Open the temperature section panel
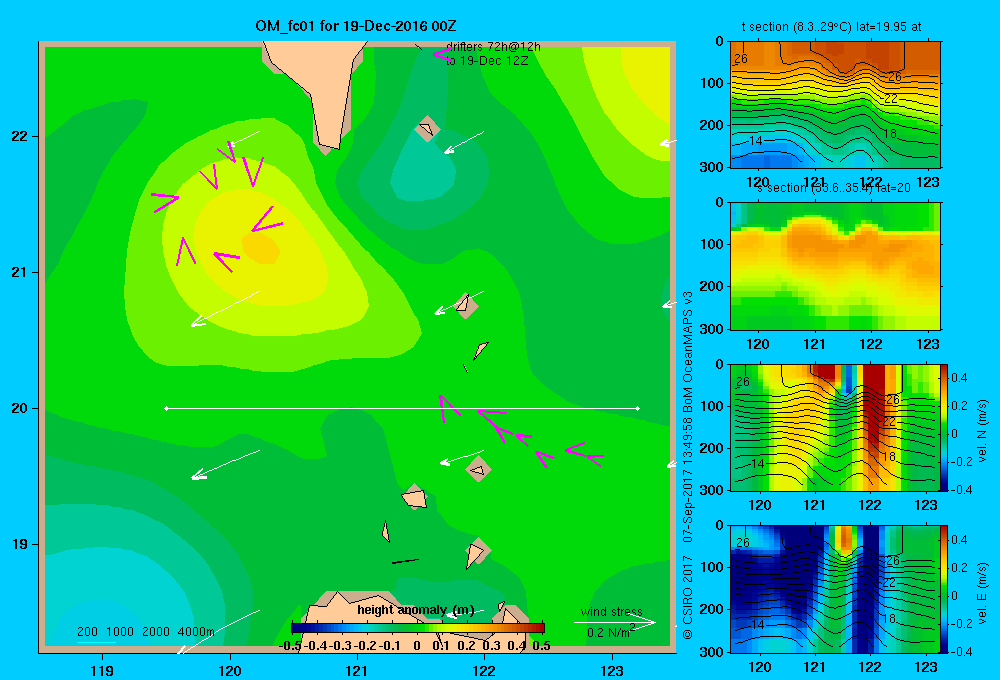The height and width of the screenshot is (680, 1000). tap(835, 104)
